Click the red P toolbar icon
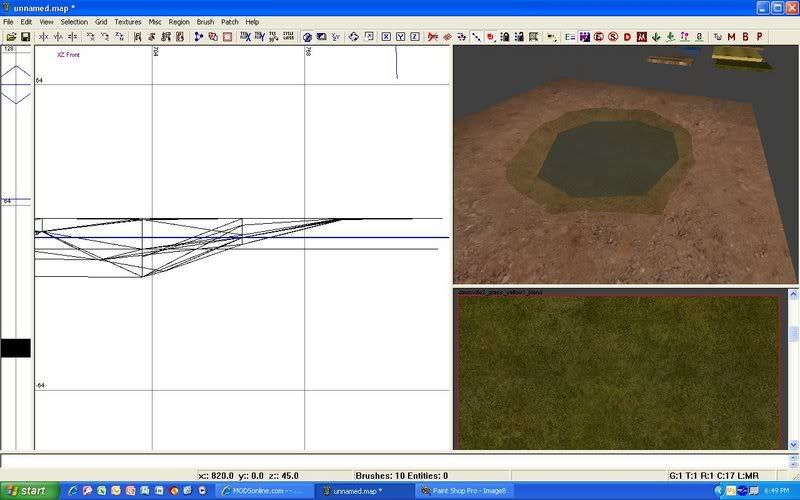Screen dimensions: 800x500 759,37
